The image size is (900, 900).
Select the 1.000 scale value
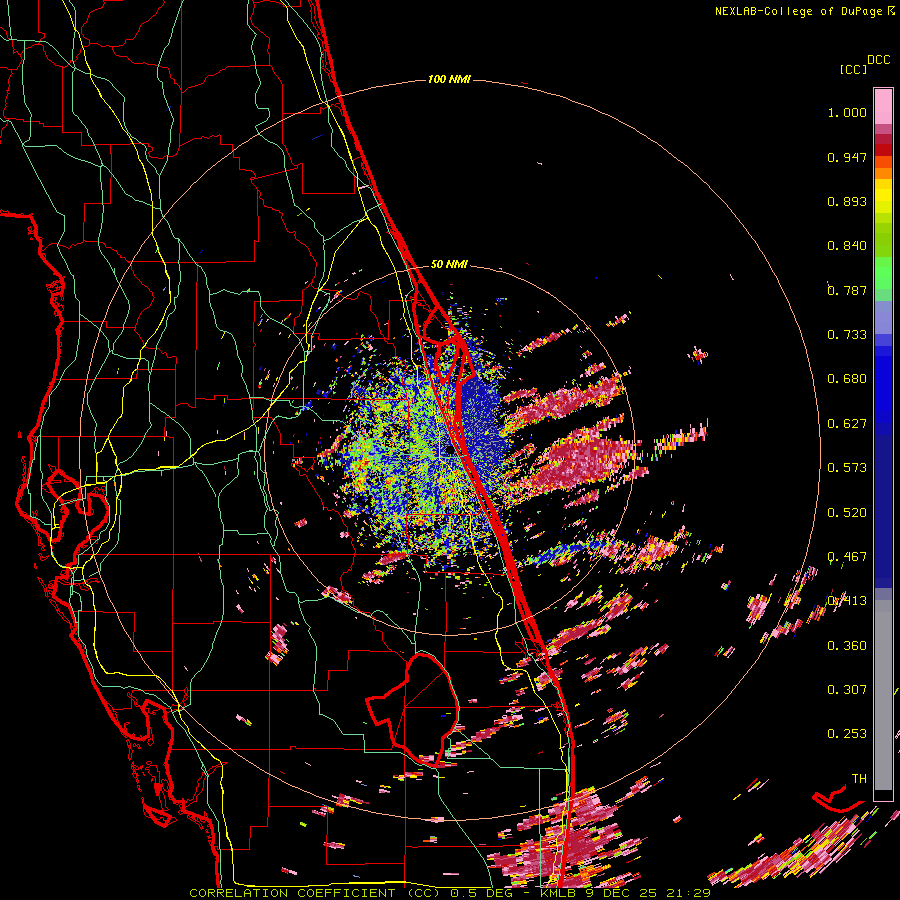[847, 112]
